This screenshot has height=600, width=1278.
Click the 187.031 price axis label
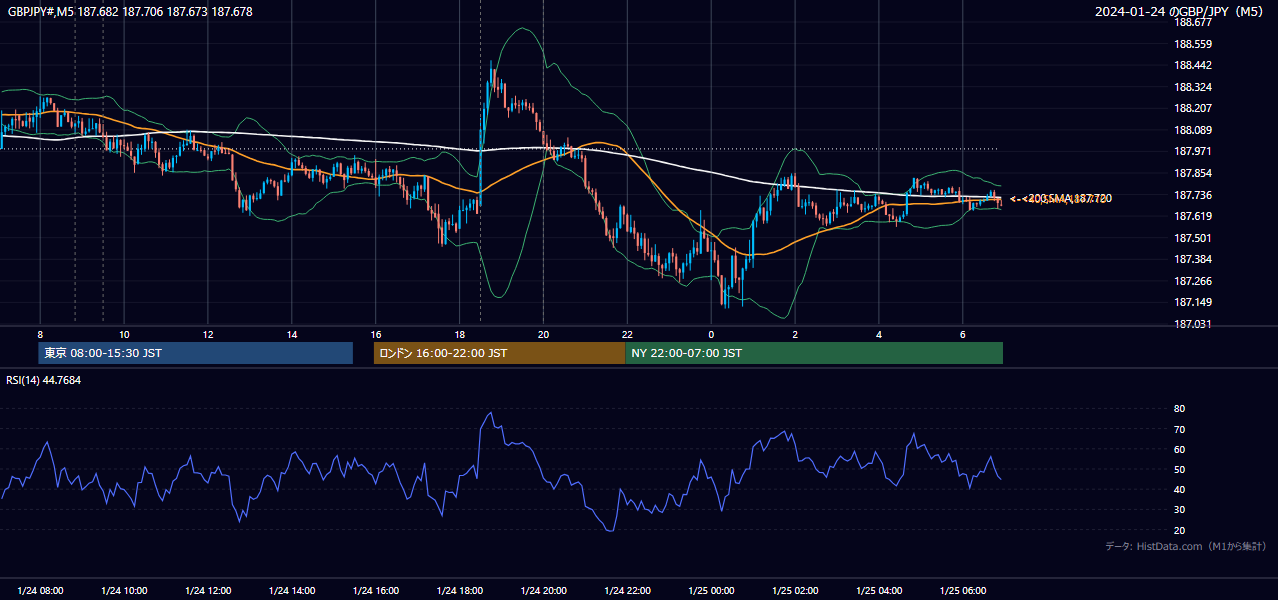point(1192,324)
